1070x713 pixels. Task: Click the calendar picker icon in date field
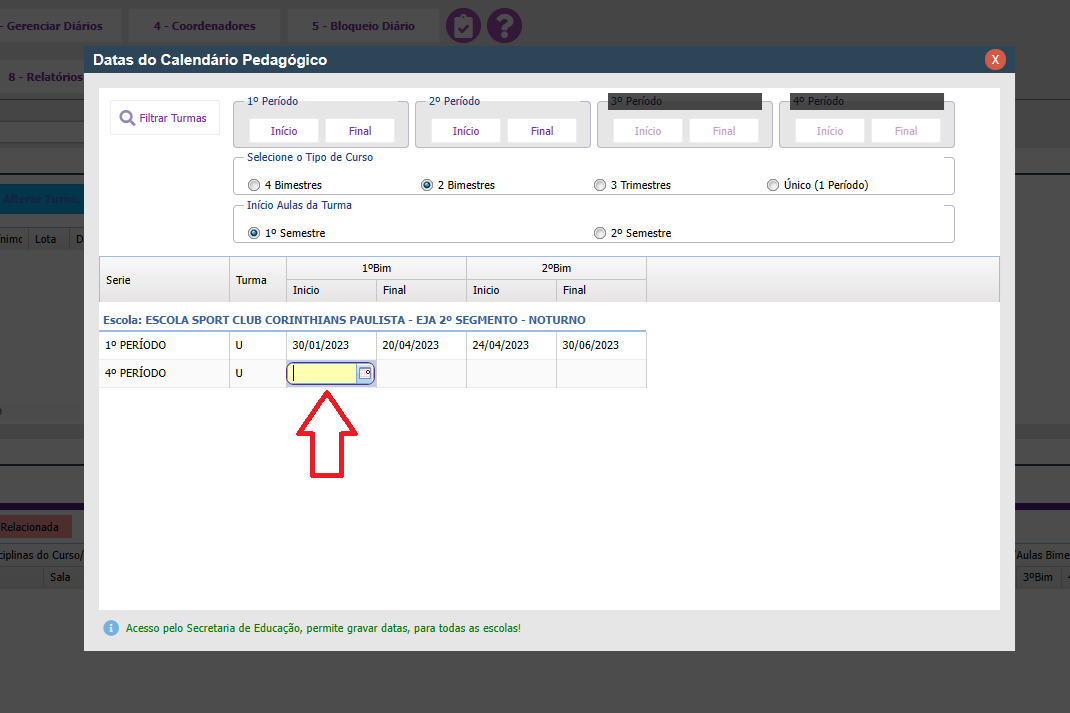coord(365,373)
